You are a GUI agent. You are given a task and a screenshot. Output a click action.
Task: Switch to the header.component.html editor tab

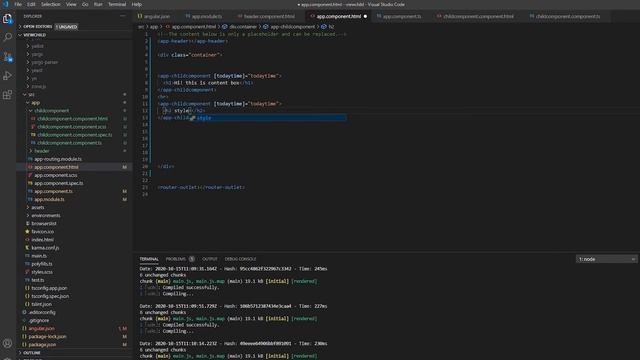(268, 16)
